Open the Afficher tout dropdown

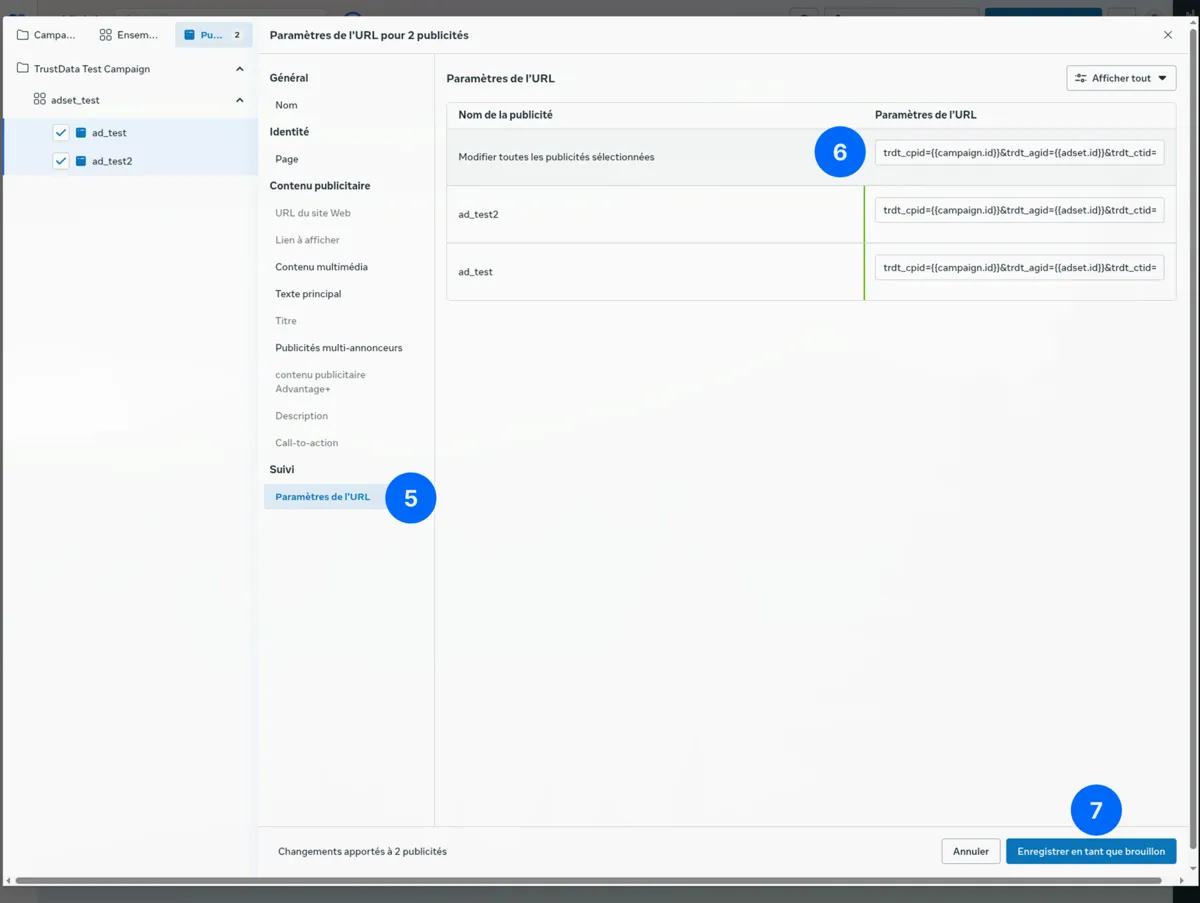point(1121,77)
